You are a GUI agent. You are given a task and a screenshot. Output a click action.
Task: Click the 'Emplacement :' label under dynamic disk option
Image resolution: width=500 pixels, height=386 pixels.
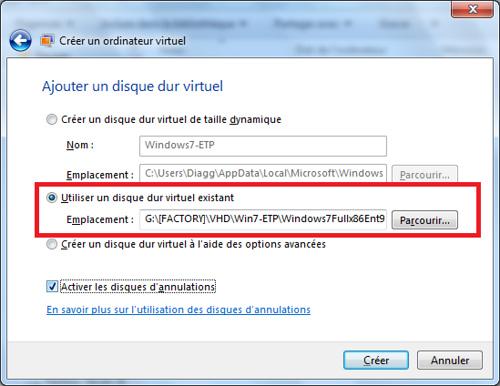pyautogui.click(x=100, y=175)
